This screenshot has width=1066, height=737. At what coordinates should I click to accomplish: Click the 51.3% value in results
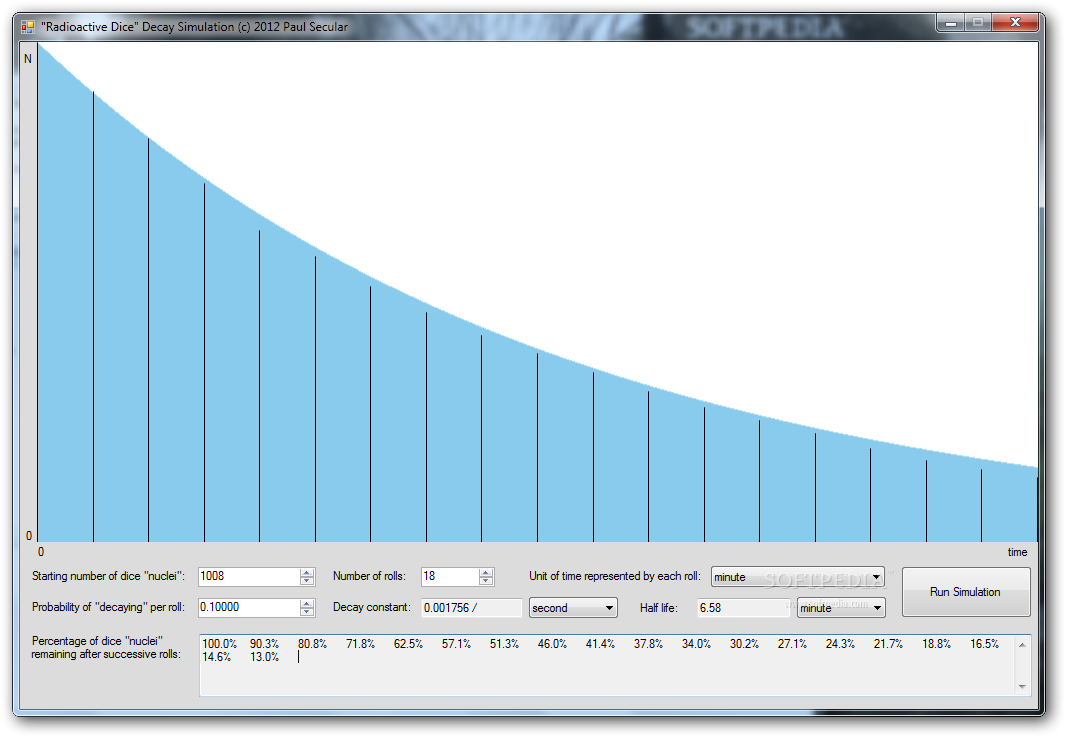(x=504, y=644)
